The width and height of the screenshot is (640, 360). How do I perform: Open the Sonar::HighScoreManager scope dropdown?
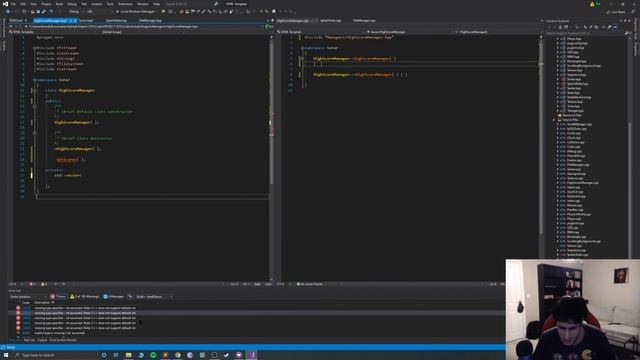point(409,32)
